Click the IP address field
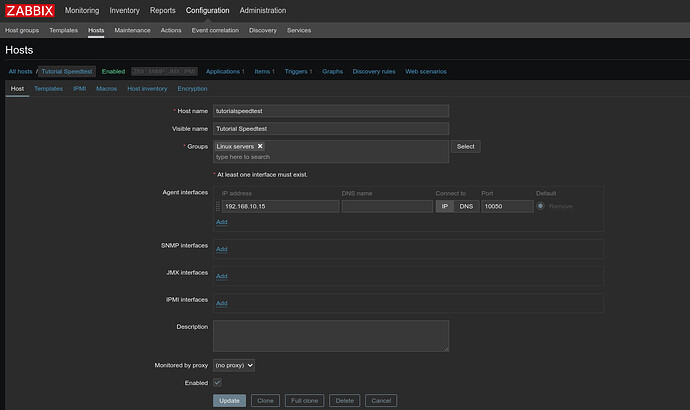Screen dimensions: 690x410 click(x=280, y=206)
